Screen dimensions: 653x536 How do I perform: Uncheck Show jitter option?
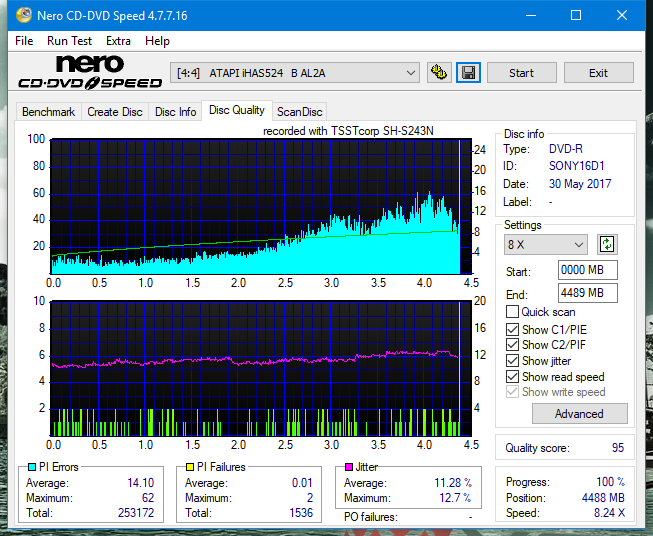pyautogui.click(x=512, y=361)
